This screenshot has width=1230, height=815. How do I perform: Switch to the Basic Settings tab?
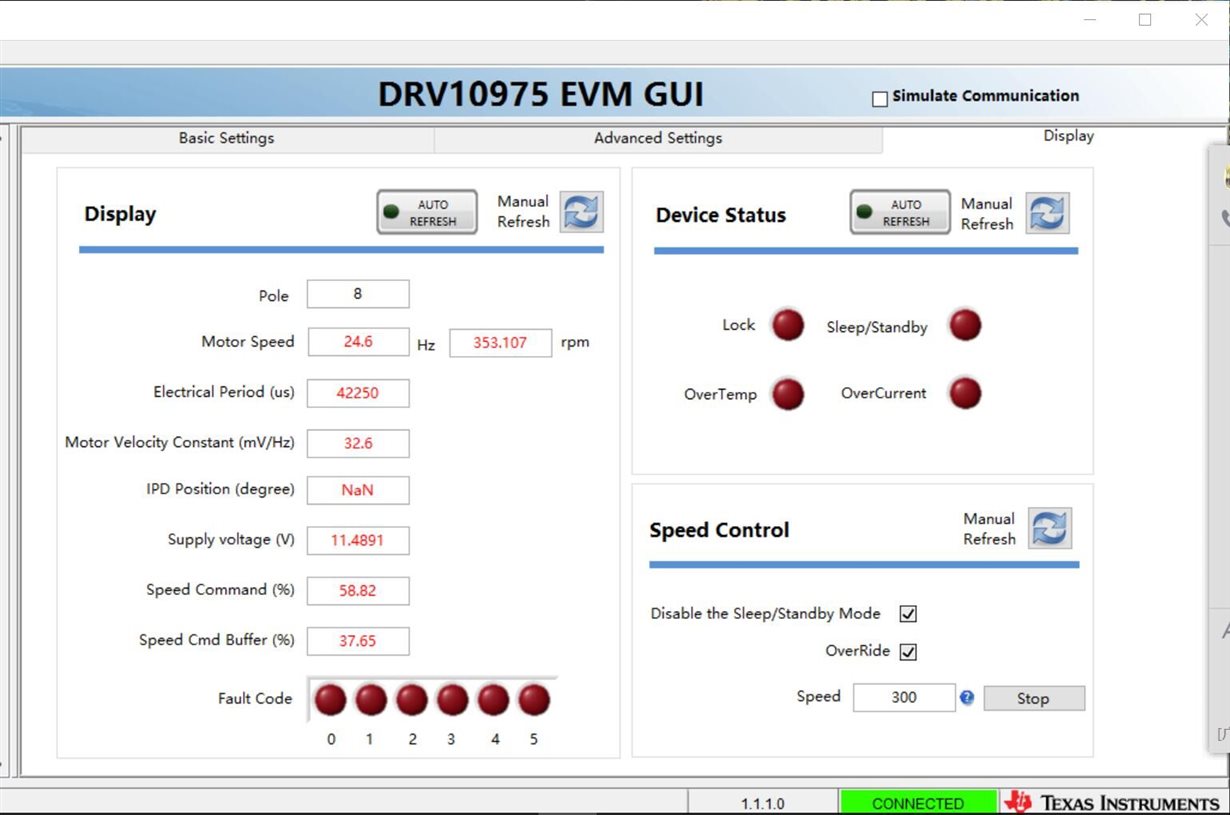227,139
